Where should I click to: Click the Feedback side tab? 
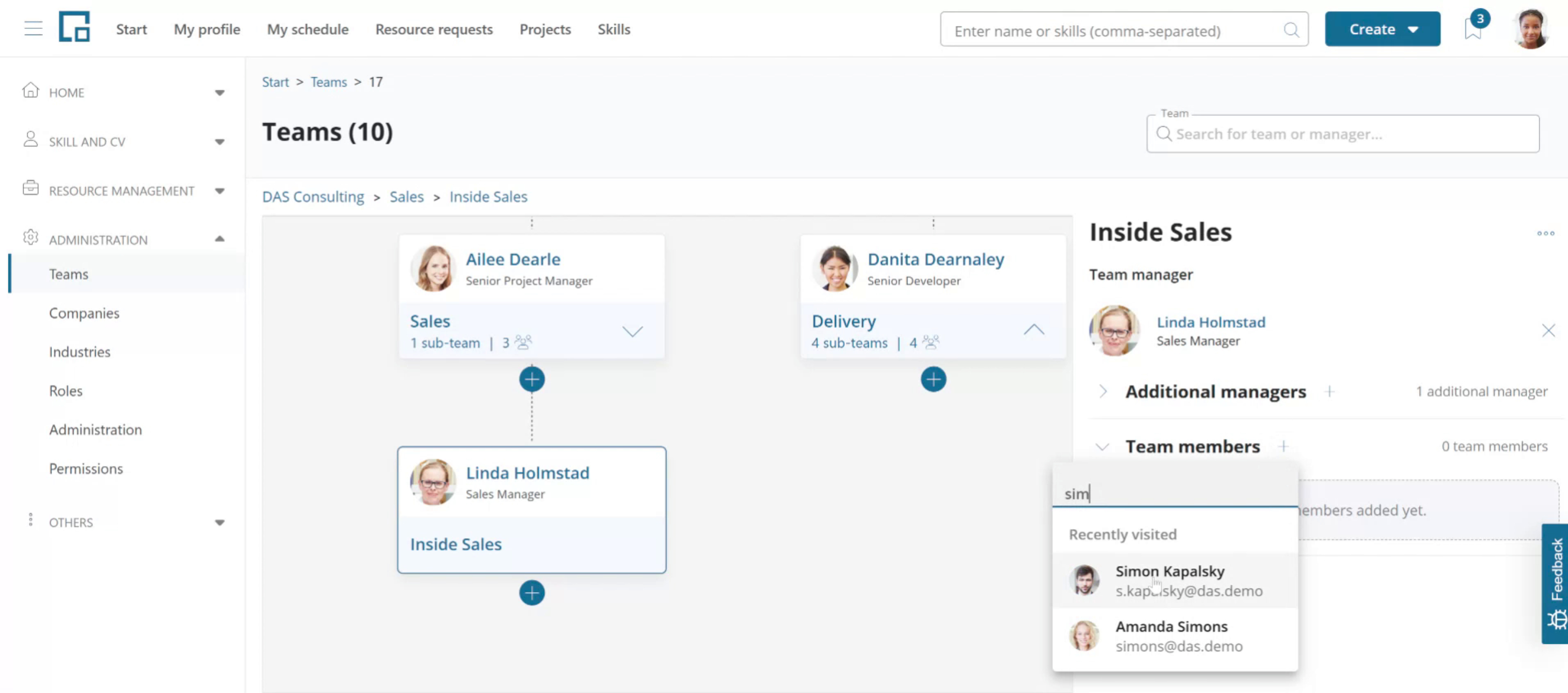(1555, 584)
